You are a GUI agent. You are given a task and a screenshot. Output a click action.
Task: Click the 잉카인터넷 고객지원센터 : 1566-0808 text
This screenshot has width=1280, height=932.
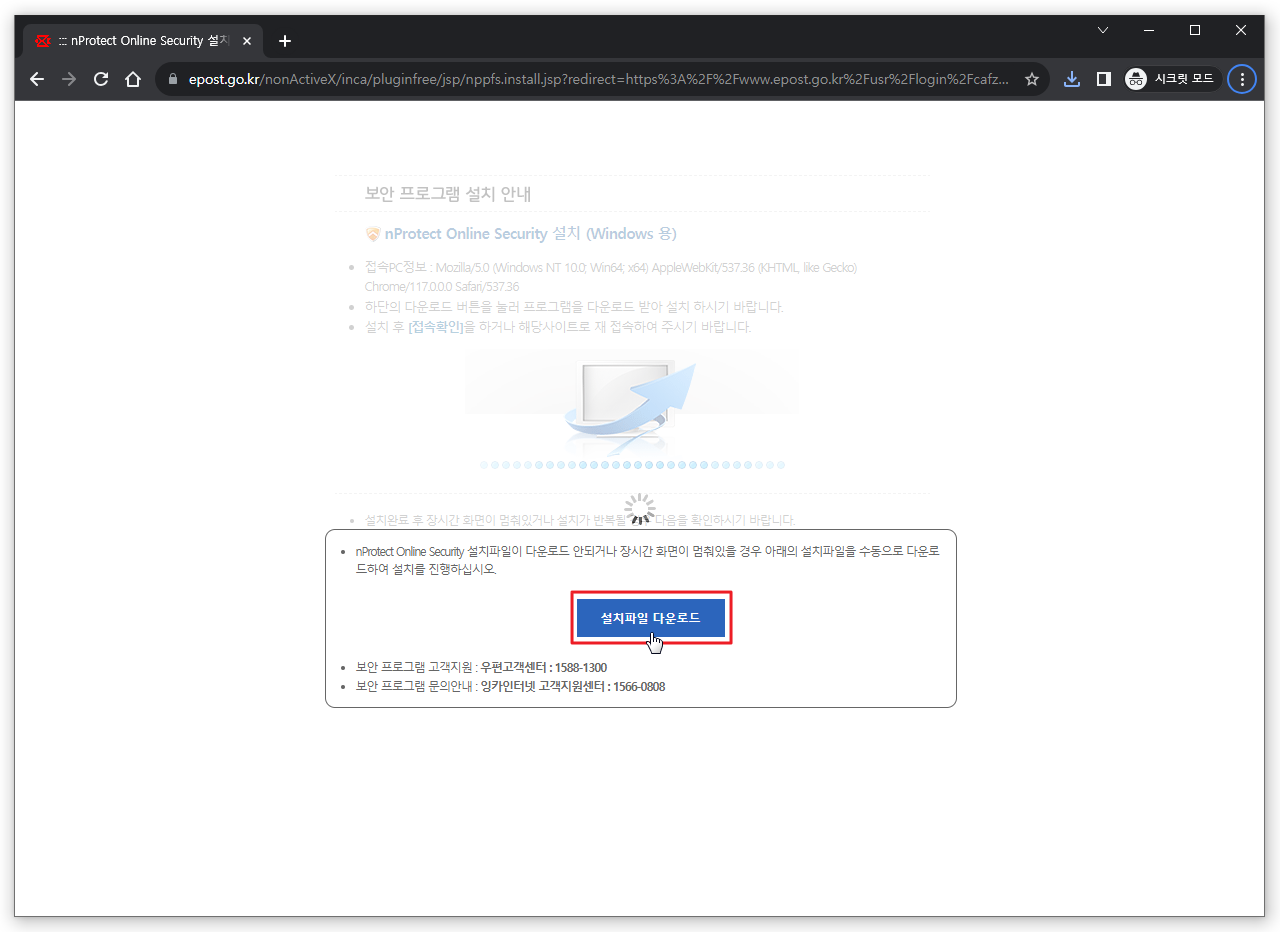[x=573, y=687]
